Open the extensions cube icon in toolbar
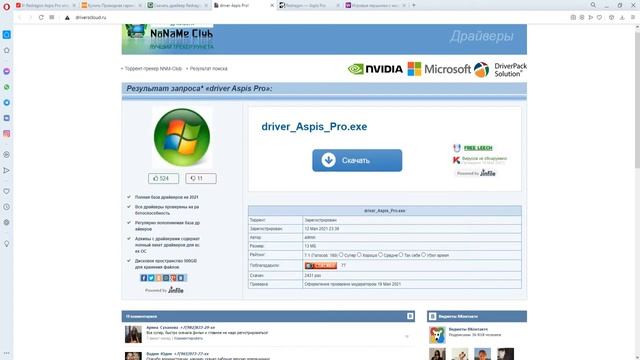Screen dimensions: 640x360 (611, 18)
